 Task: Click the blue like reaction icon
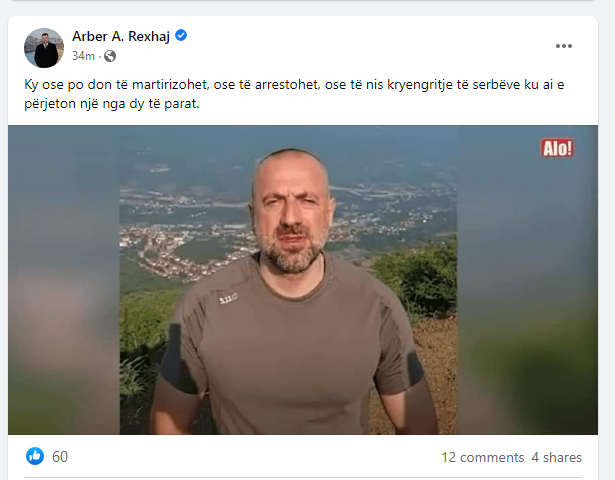tap(35, 456)
